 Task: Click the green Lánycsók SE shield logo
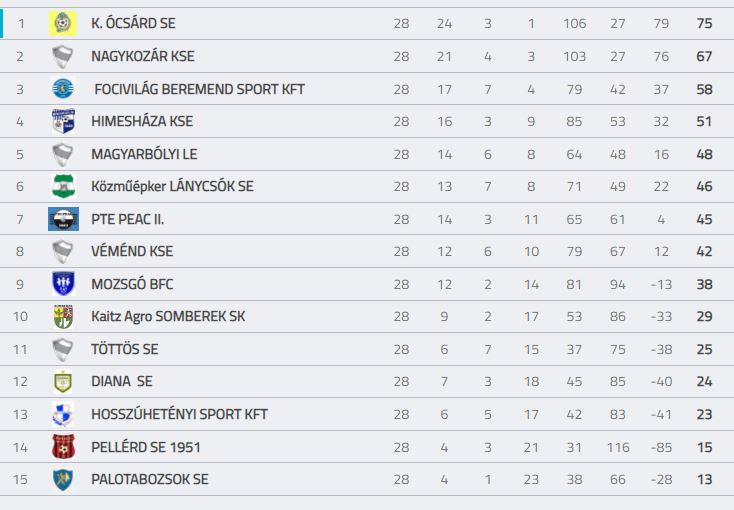pyautogui.click(x=63, y=186)
